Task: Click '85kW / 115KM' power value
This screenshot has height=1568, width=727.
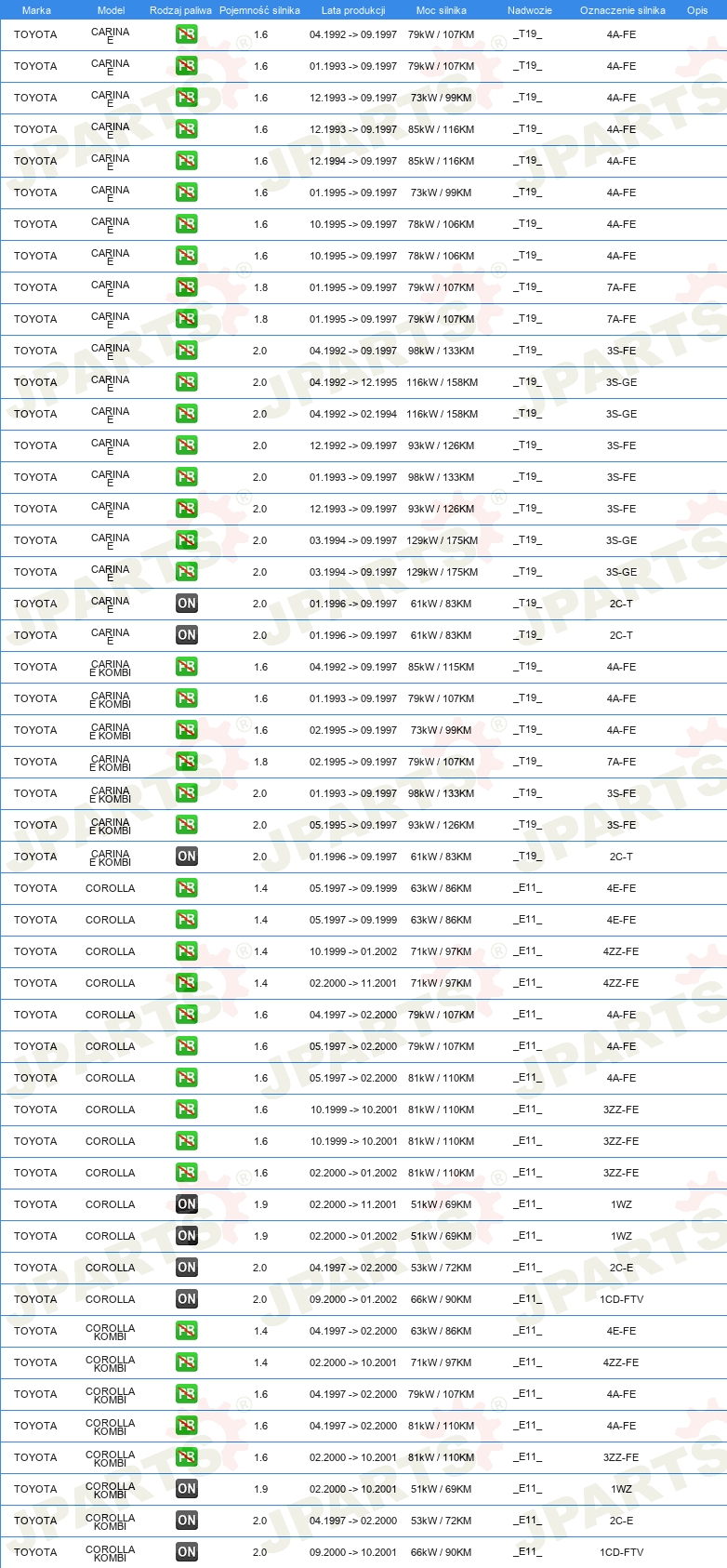Action: [442, 667]
